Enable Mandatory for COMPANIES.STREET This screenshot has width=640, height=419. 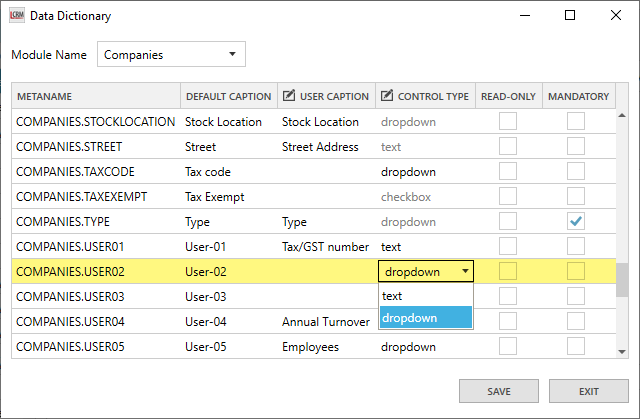(x=576, y=146)
